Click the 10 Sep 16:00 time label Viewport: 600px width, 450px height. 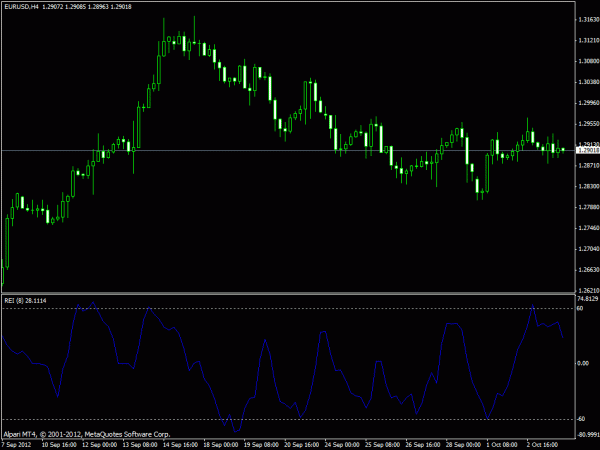[x=59, y=445]
